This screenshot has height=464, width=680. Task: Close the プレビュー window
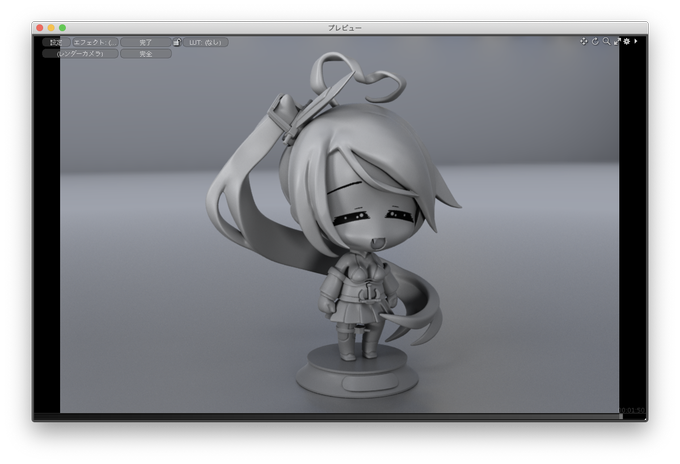pyautogui.click(x=40, y=28)
